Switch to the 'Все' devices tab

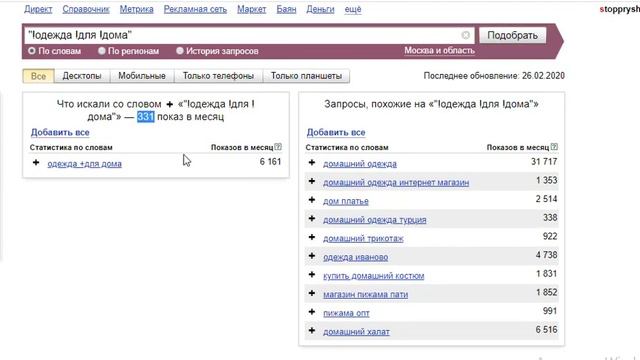pos(38,76)
